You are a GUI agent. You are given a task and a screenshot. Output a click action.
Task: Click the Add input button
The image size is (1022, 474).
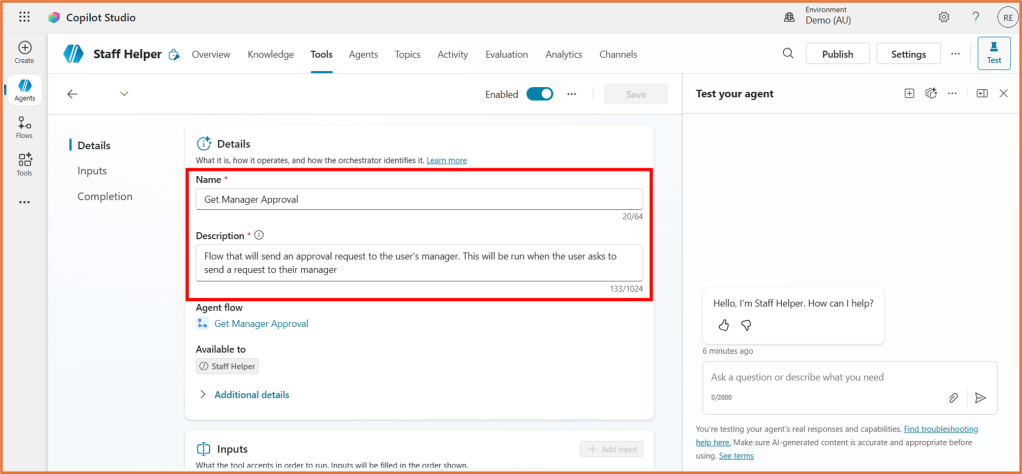611,449
